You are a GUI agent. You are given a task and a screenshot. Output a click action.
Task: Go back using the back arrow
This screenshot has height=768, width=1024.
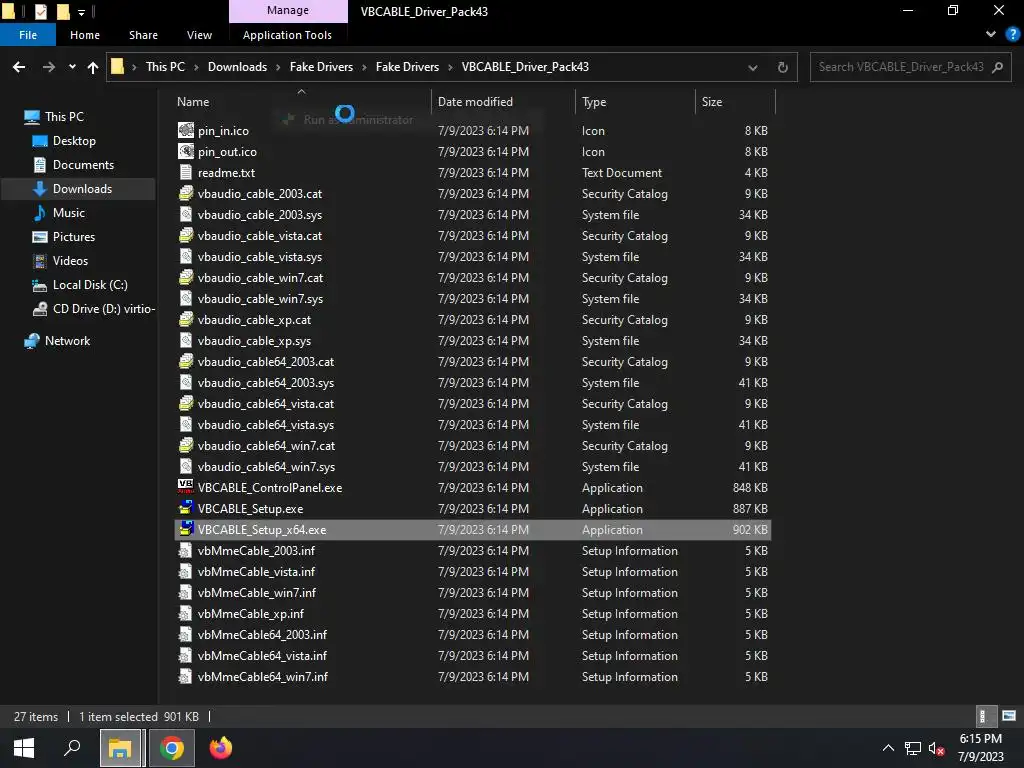[x=19, y=67]
